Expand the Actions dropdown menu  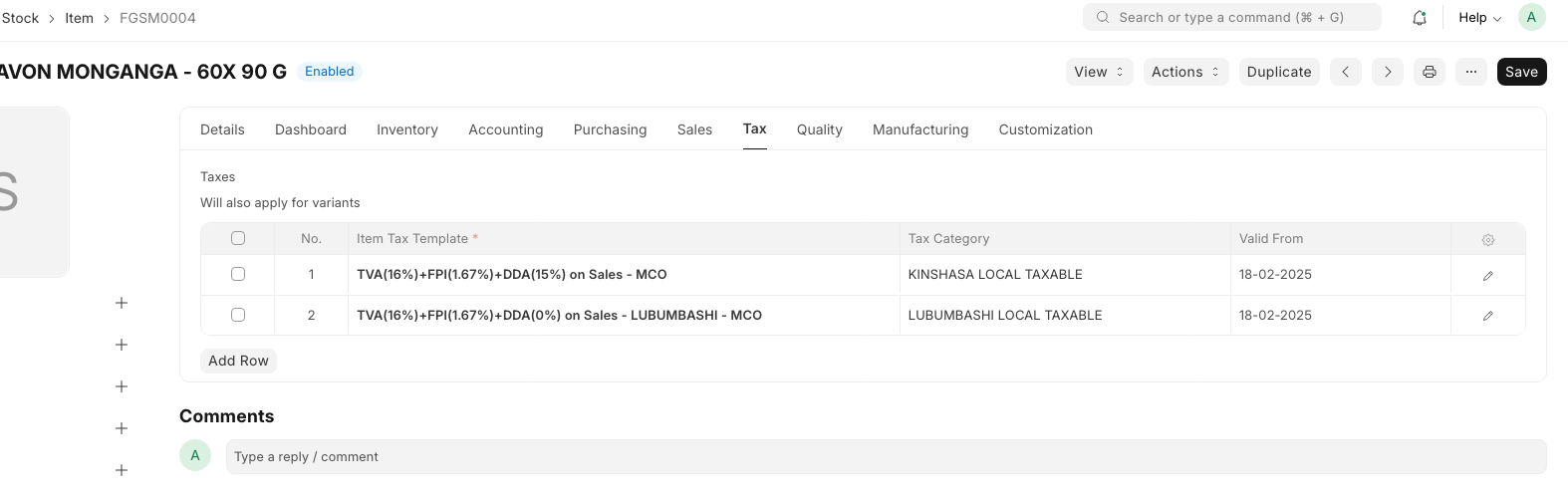coord(1184,72)
